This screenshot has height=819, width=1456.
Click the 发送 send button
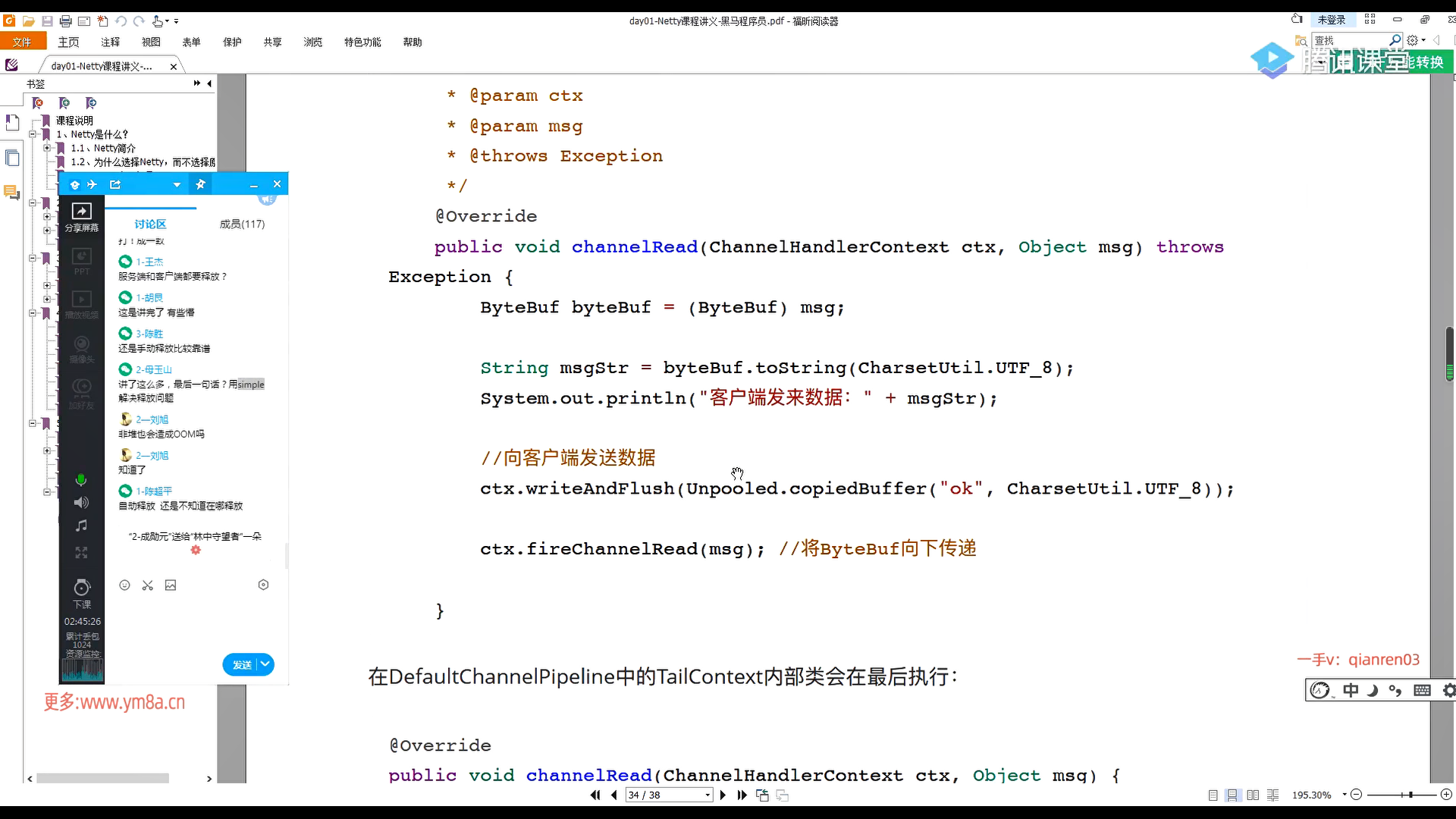click(x=241, y=665)
